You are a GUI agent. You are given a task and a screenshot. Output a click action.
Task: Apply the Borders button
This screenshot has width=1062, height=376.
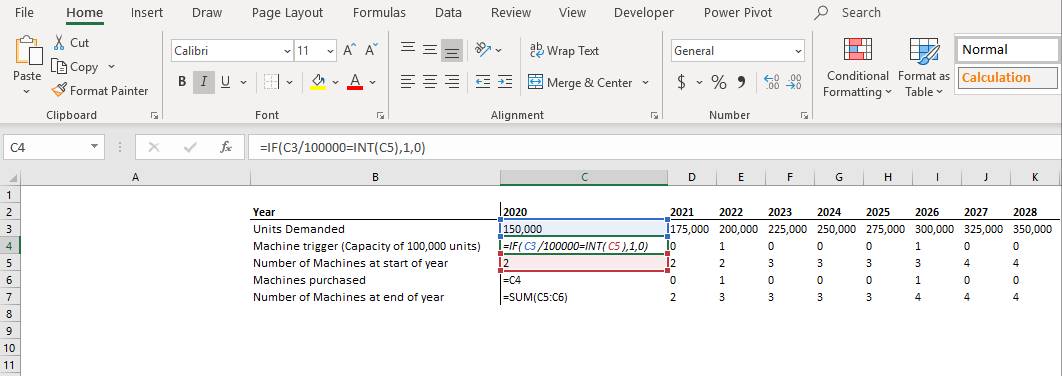[x=272, y=82]
